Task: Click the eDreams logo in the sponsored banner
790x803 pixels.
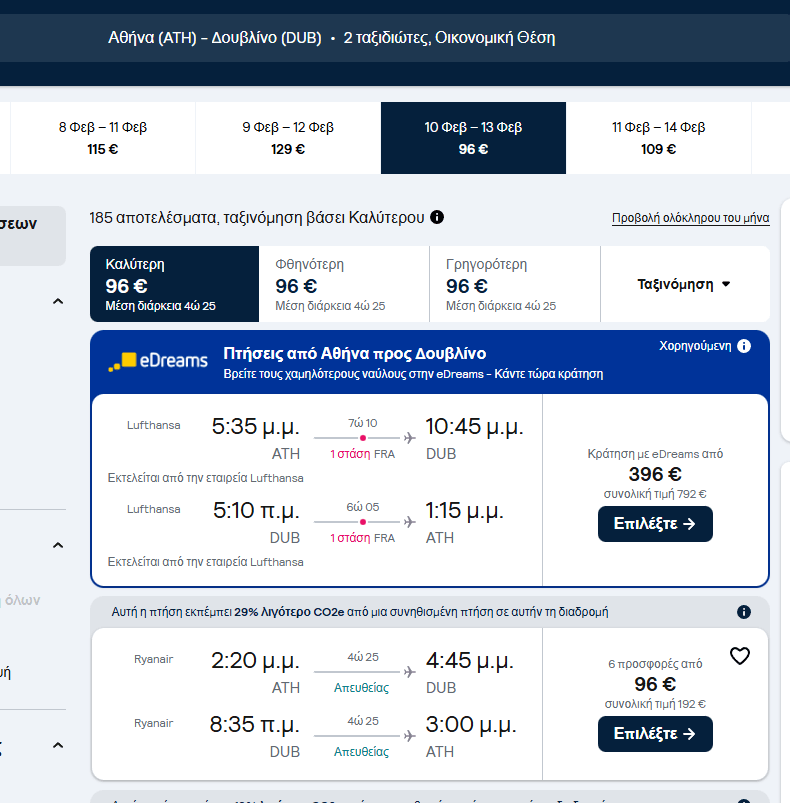Action: (158, 361)
